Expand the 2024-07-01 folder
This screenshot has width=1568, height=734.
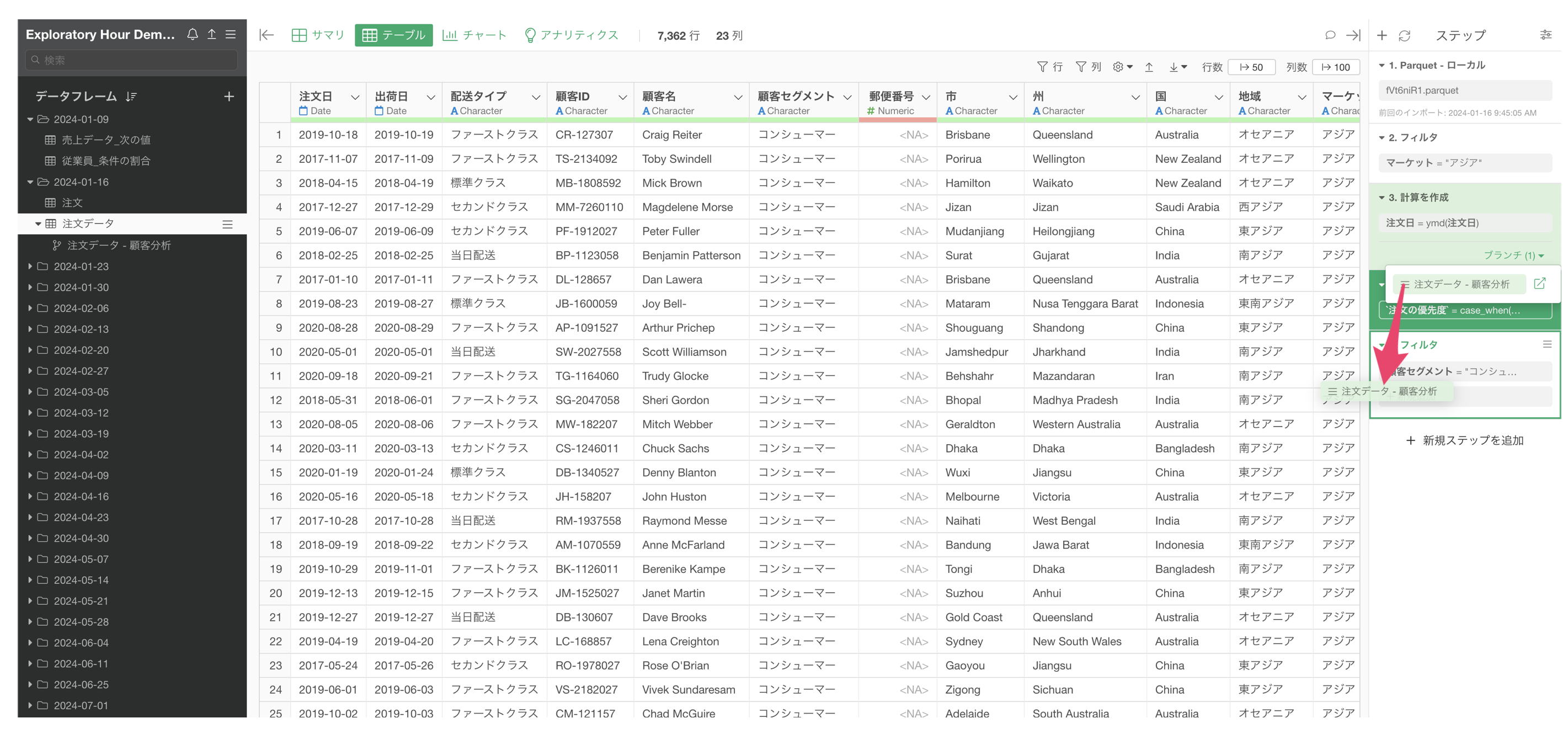point(30,705)
